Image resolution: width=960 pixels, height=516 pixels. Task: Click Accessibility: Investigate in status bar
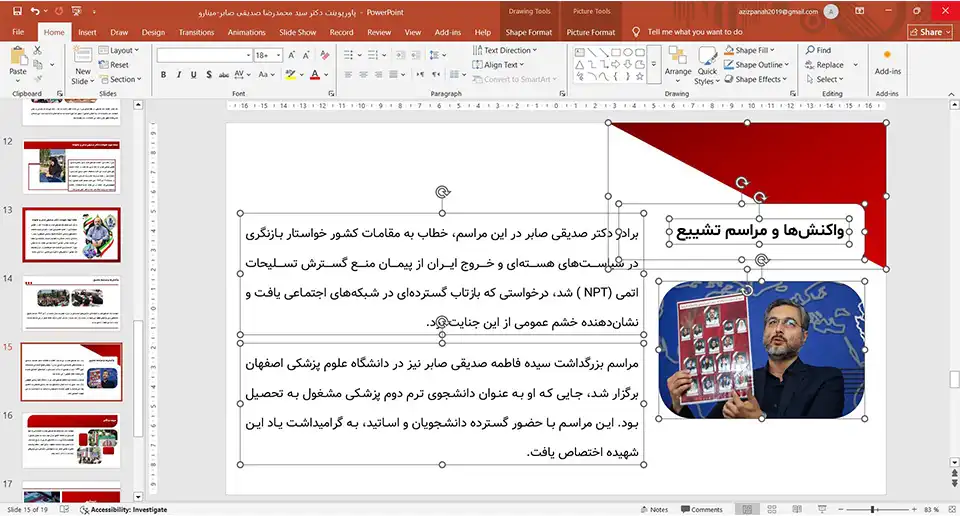point(124,509)
